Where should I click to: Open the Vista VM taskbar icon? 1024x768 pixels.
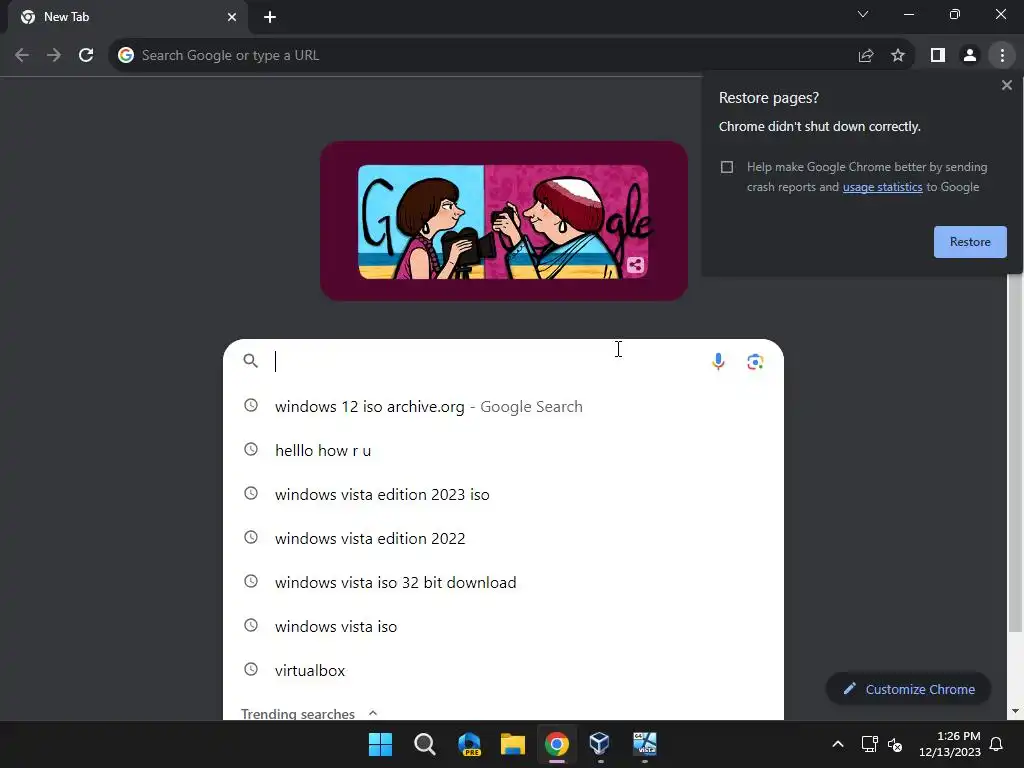pyautogui.click(x=645, y=744)
